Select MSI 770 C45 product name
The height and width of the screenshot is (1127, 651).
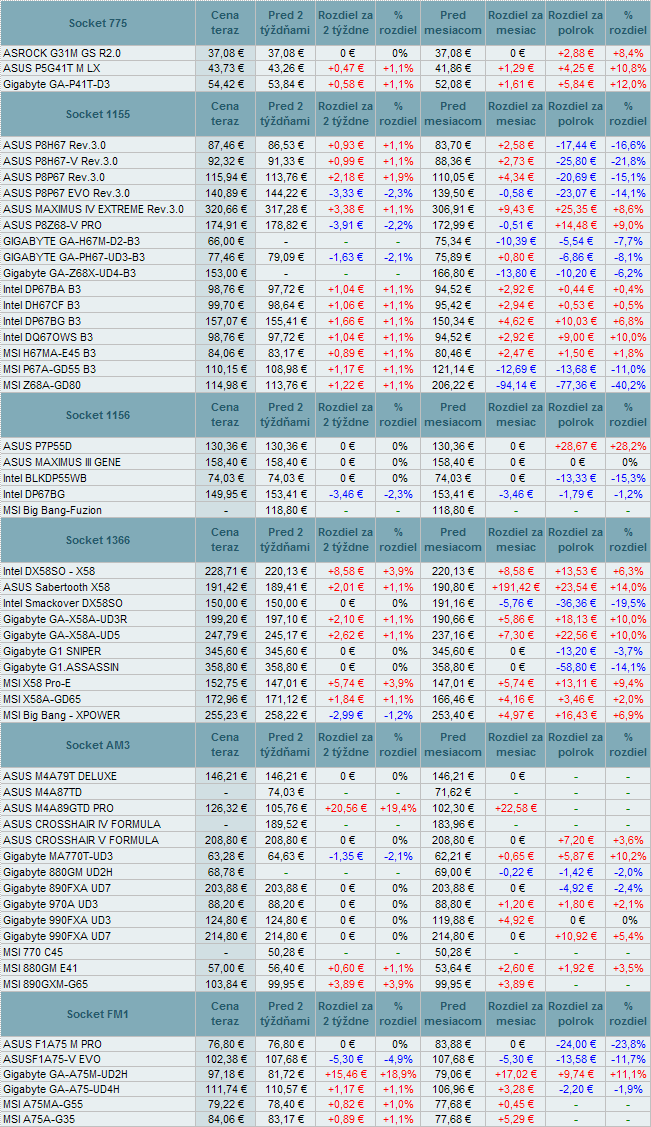point(33,952)
